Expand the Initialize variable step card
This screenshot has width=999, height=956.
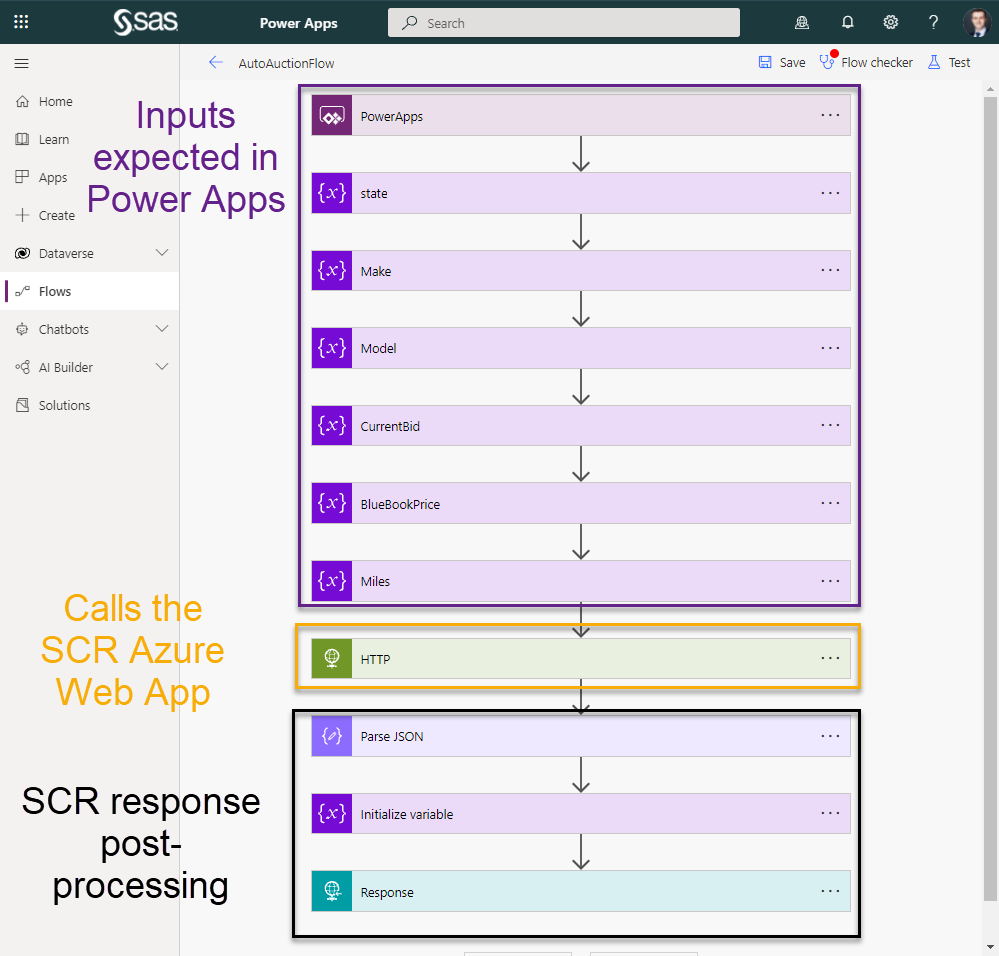(x=581, y=813)
